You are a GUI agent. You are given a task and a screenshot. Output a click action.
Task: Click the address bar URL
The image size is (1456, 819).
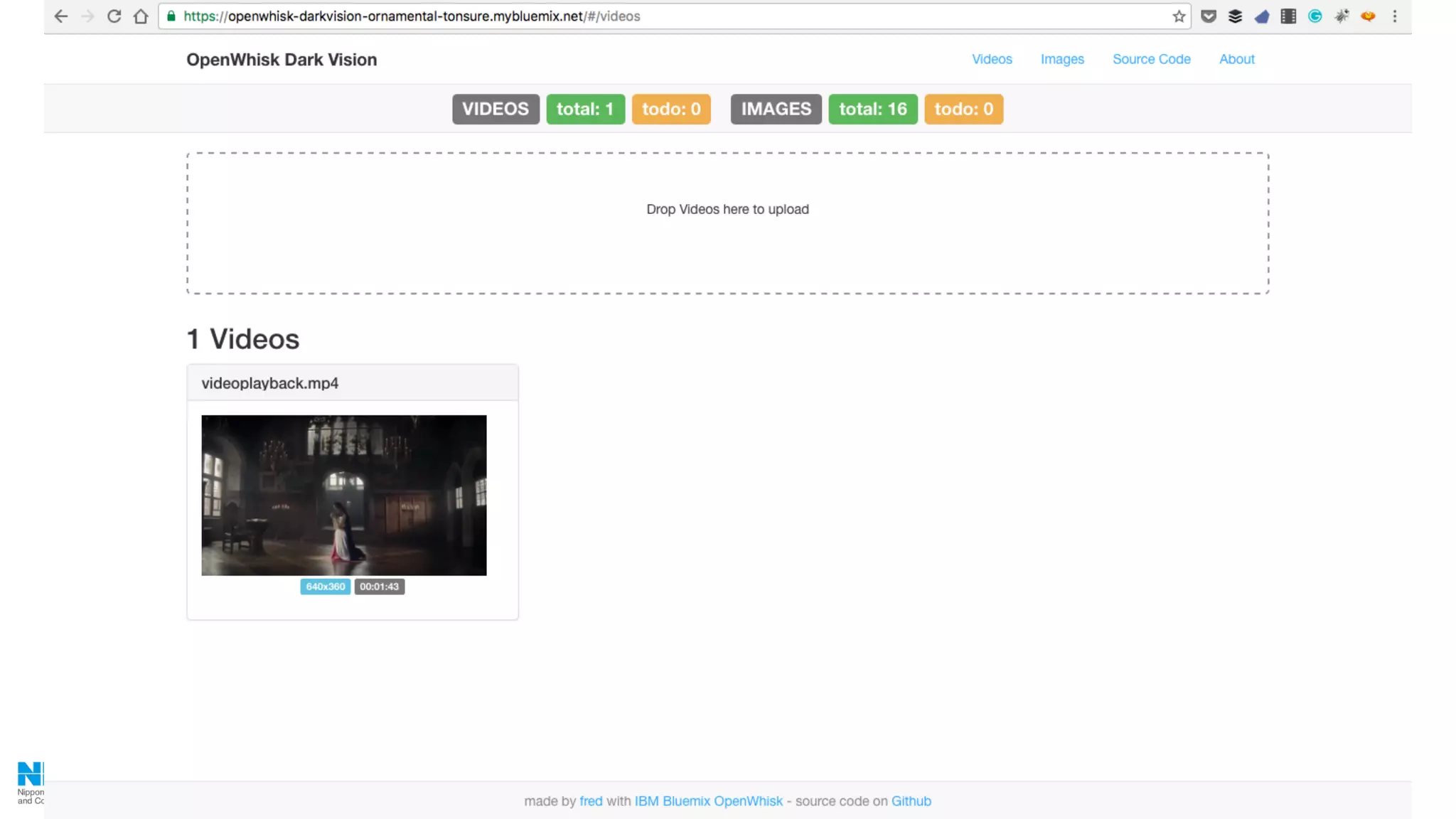pyautogui.click(x=412, y=16)
